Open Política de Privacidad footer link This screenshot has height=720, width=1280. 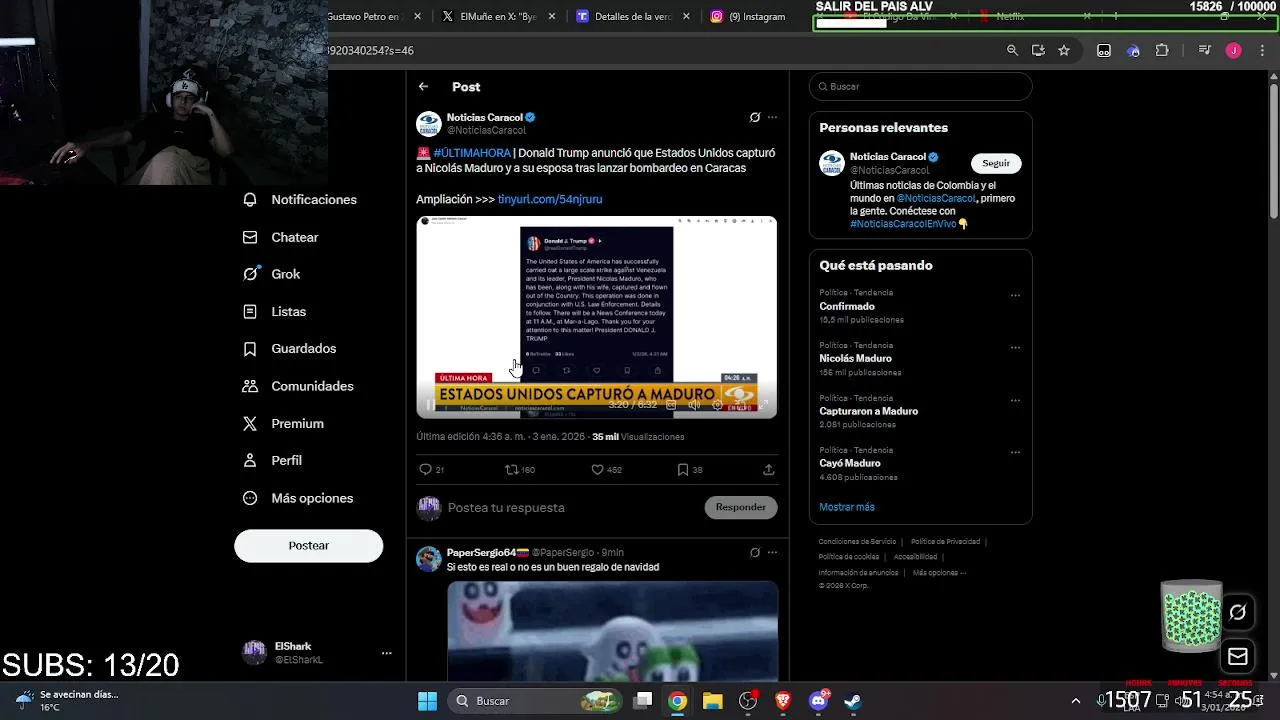tap(945, 542)
